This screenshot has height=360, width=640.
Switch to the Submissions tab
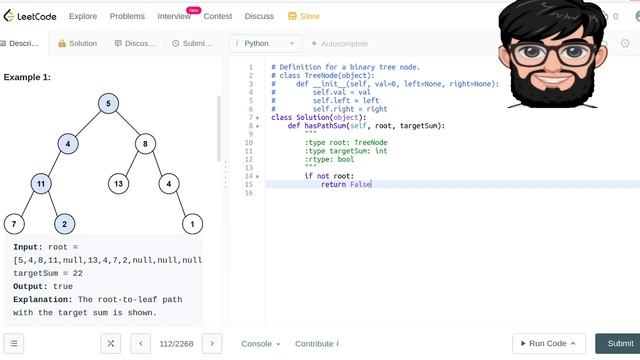click(x=192, y=43)
